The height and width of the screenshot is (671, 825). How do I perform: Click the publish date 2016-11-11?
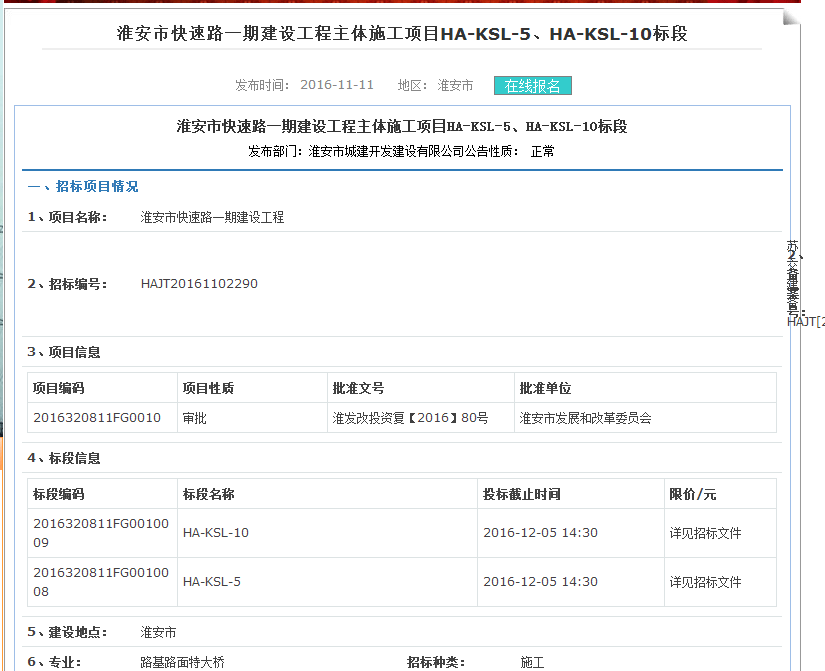(337, 86)
